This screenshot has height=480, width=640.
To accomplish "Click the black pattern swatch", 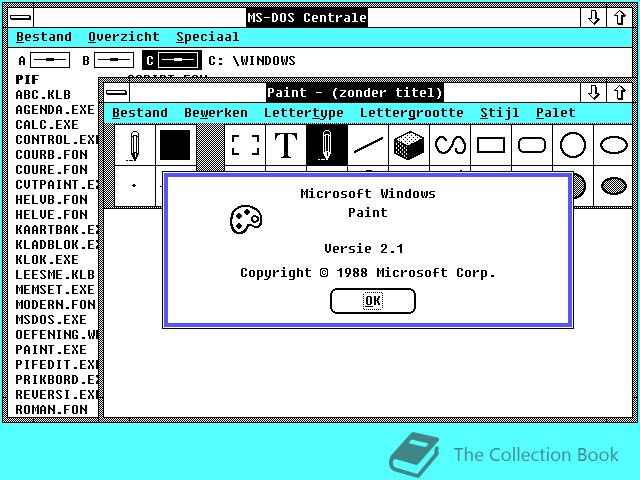I will point(176,145).
